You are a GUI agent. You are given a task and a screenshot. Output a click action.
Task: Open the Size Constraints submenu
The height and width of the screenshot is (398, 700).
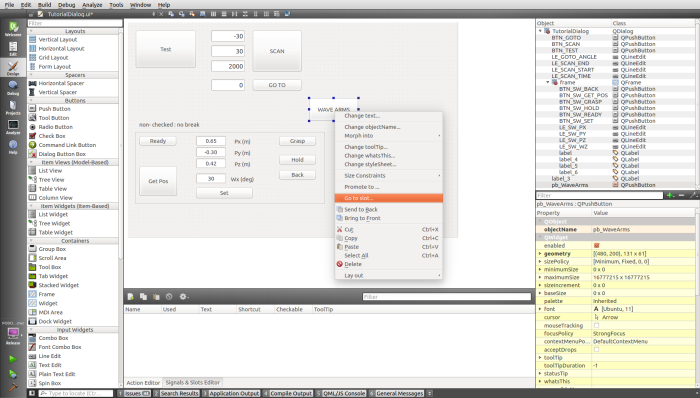(x=388, y=176)
